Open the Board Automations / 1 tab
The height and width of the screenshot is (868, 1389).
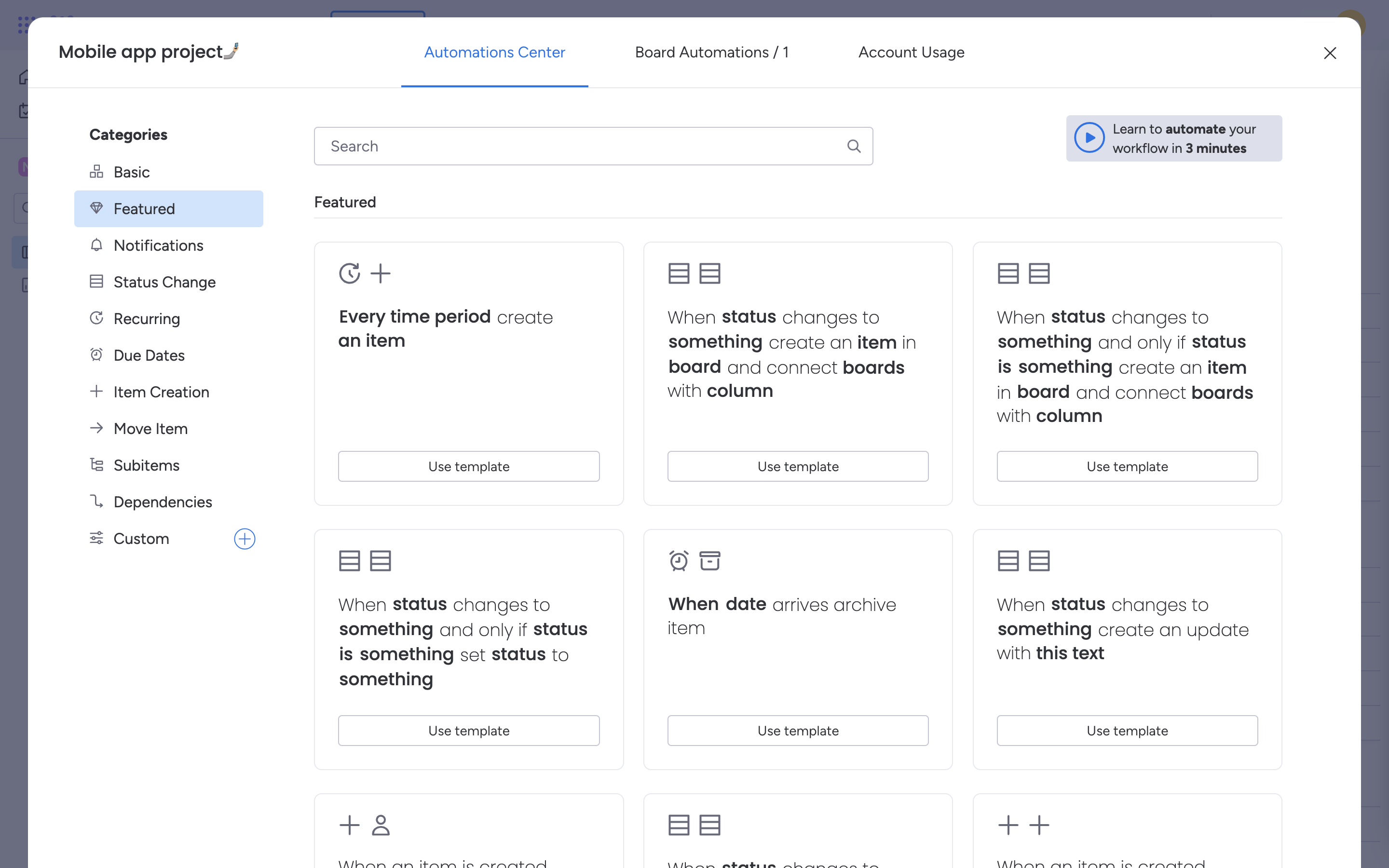click(x=711, y=52)
